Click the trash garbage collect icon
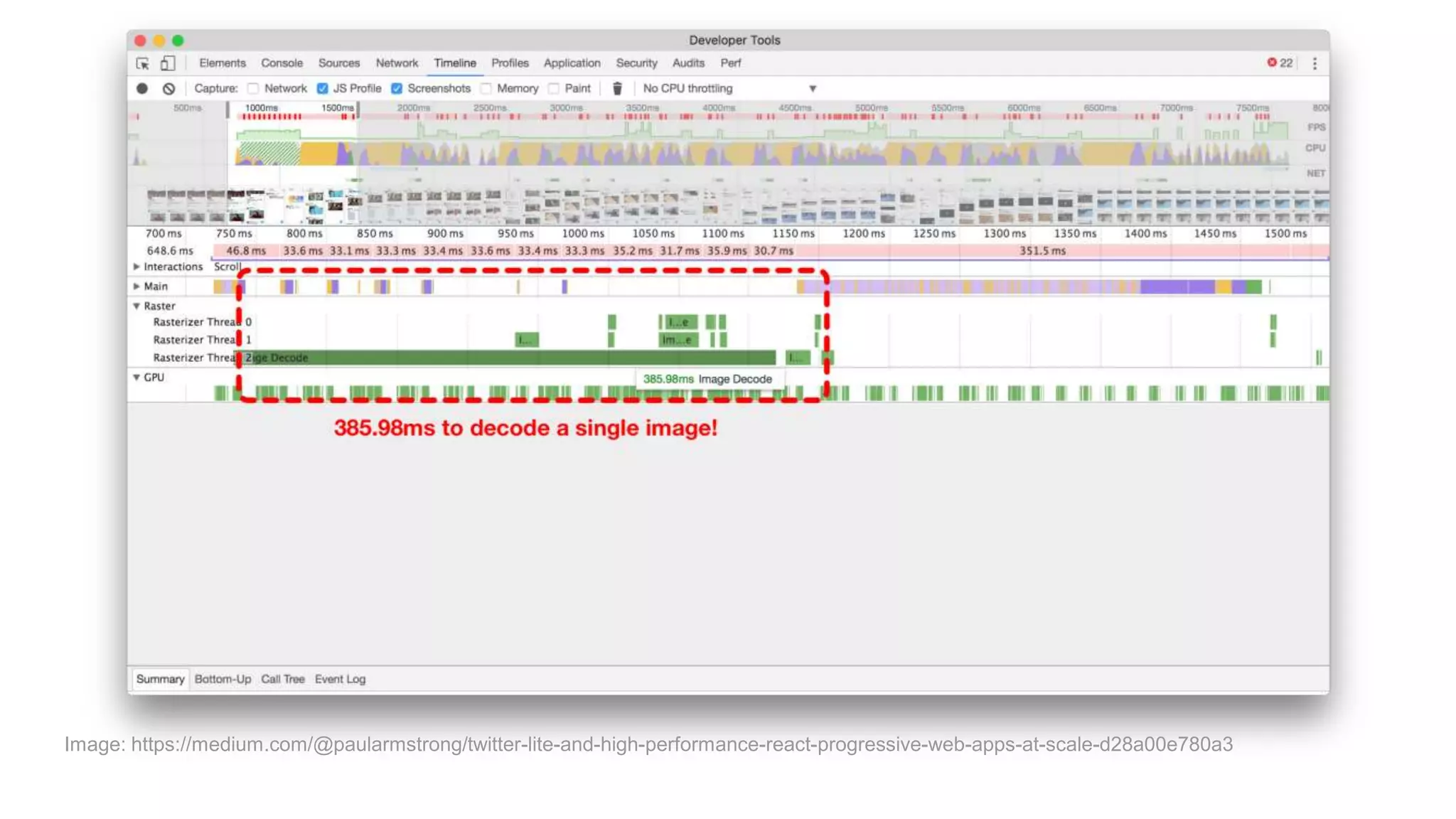The image size is (1456, 819). (x=617, y=89)
